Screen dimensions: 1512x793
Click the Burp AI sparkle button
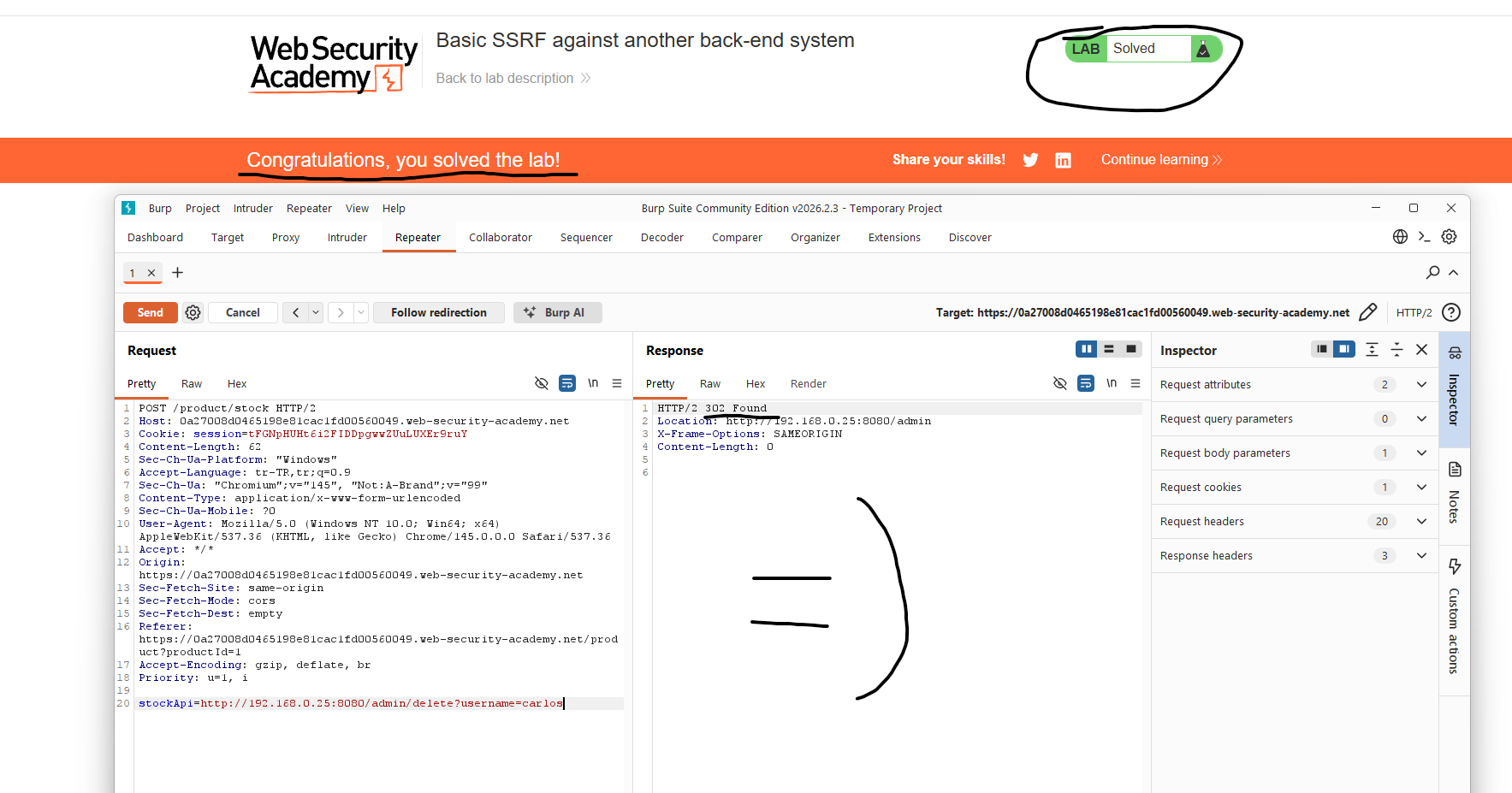pyautogui.click(x=558, y=313)
